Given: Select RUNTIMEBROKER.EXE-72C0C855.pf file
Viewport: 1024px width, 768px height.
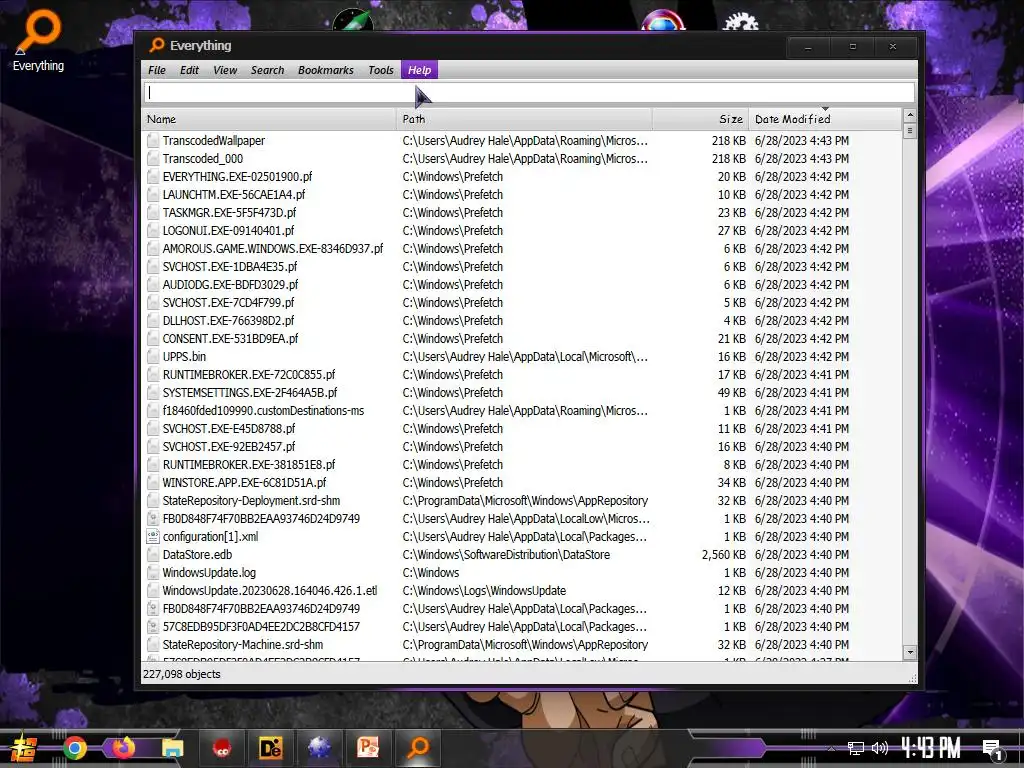Looking at the screenshot, I should [x=249, y=375].
